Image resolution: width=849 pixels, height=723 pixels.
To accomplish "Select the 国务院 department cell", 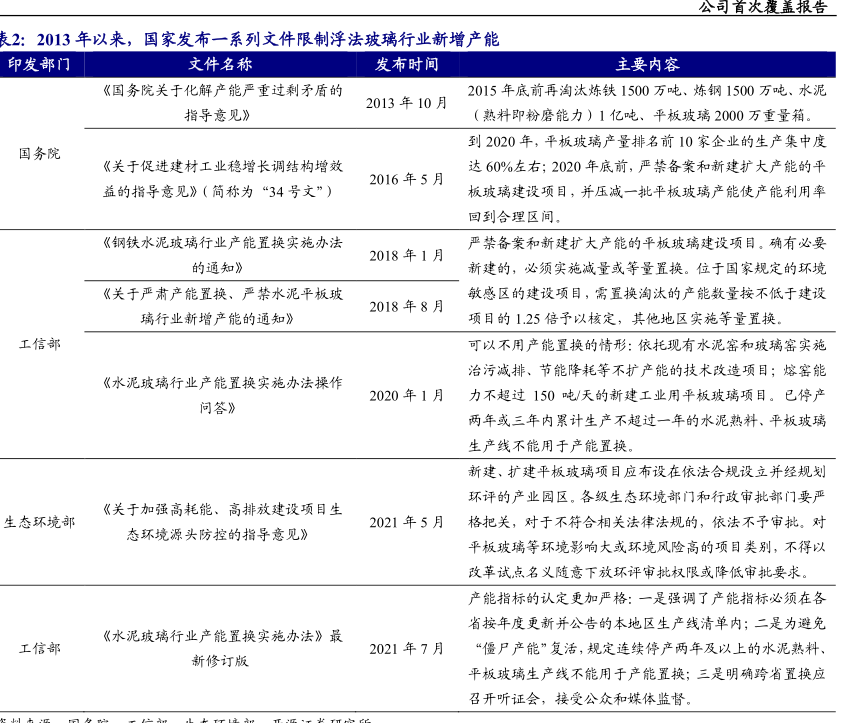I will pyautogui.click(x=39, y=153).
